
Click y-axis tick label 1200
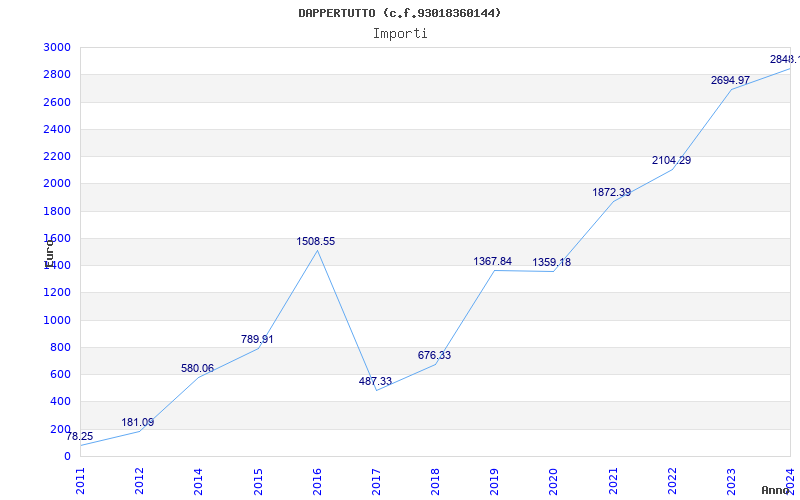click(57, 293)
